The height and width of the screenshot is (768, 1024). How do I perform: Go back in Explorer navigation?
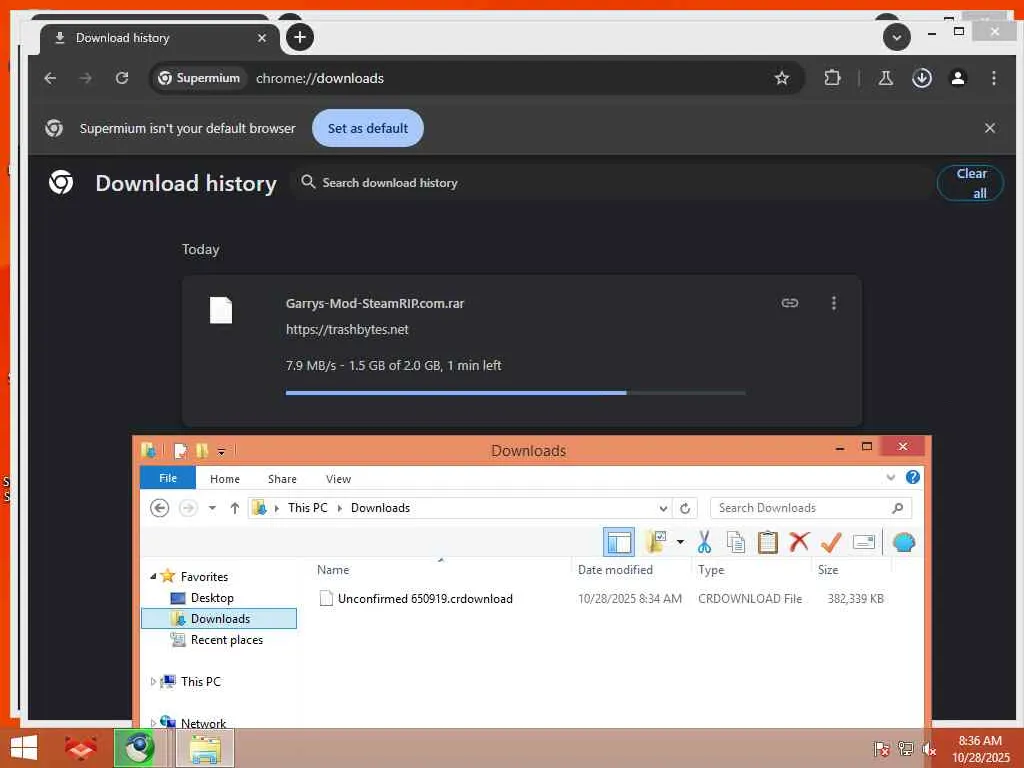[159, 507]
